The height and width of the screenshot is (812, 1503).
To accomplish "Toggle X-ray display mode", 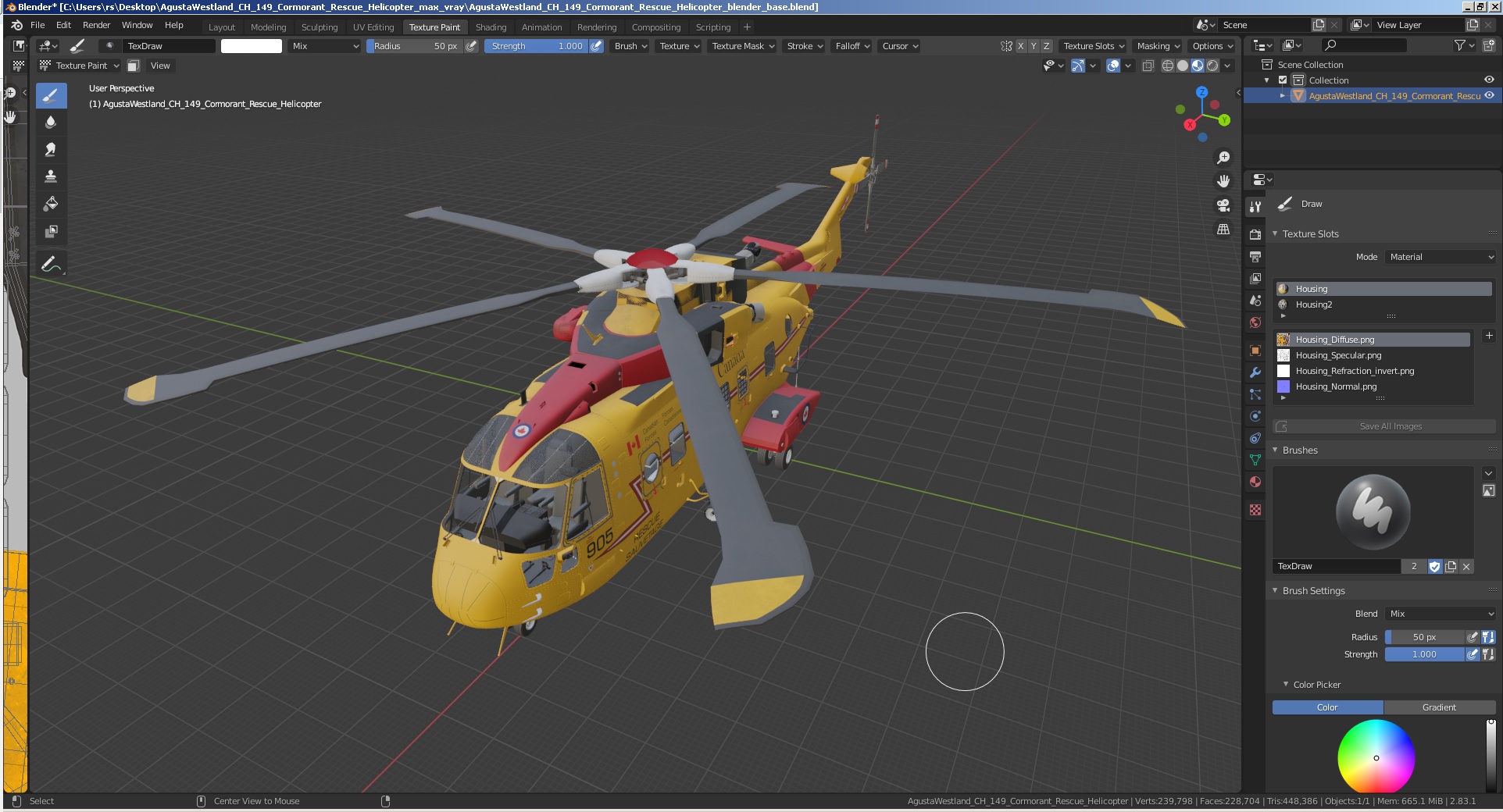I will click(1148, 66).
